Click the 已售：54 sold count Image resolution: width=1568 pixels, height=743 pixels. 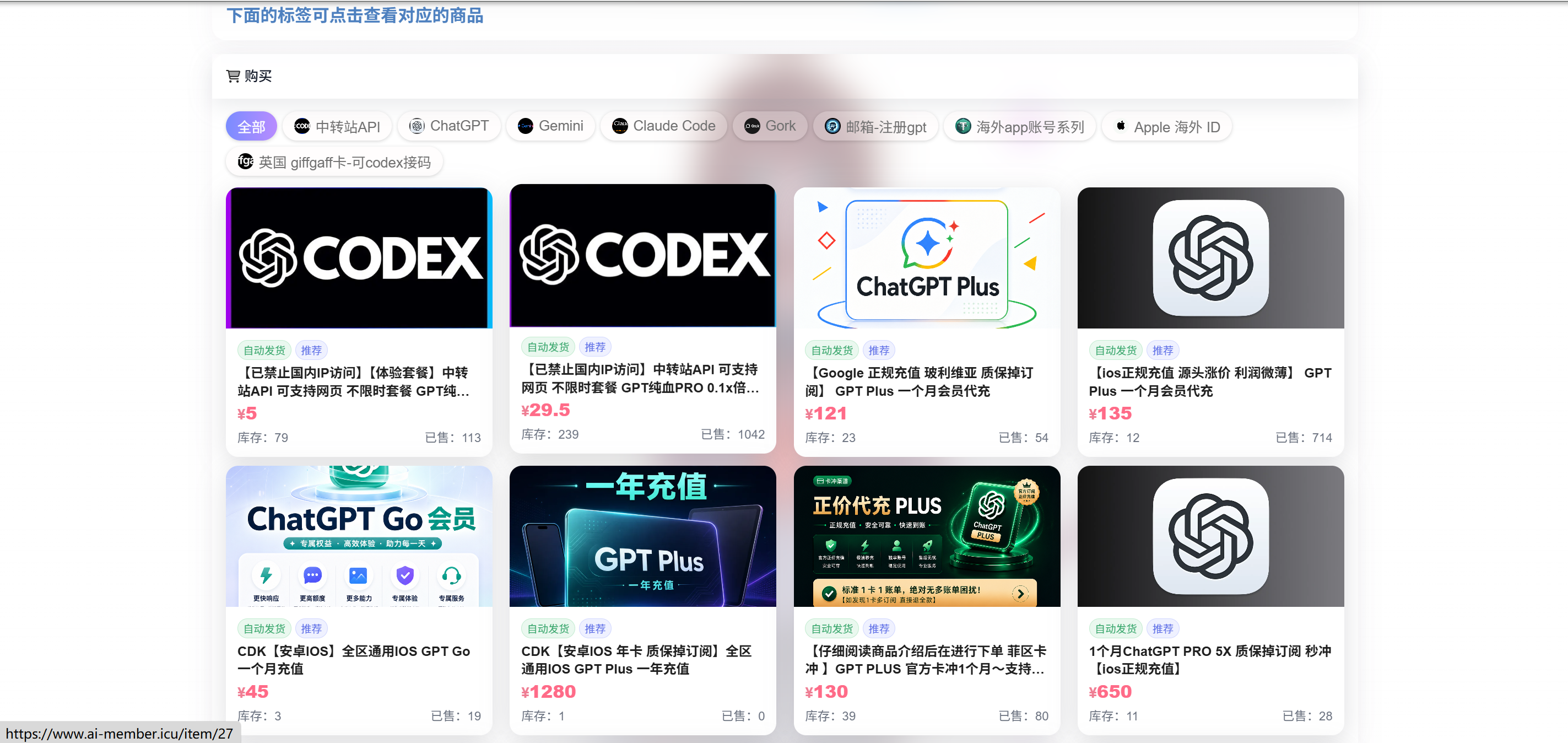1024,438
